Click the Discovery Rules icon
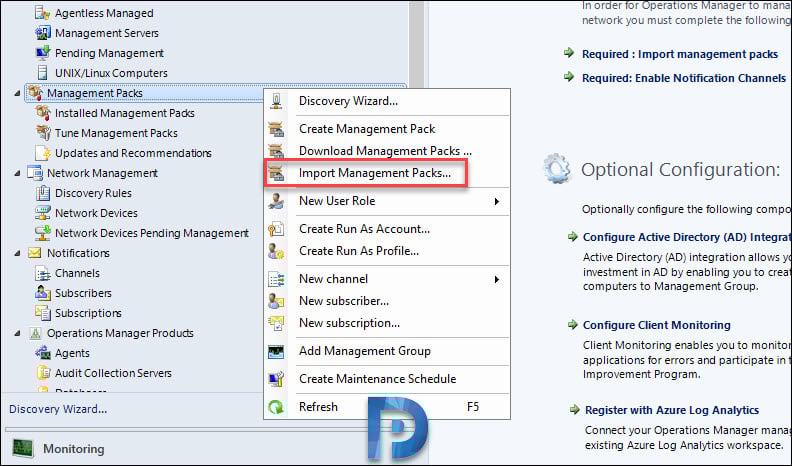This screenshot has width=792, height=466. (43, 193)
